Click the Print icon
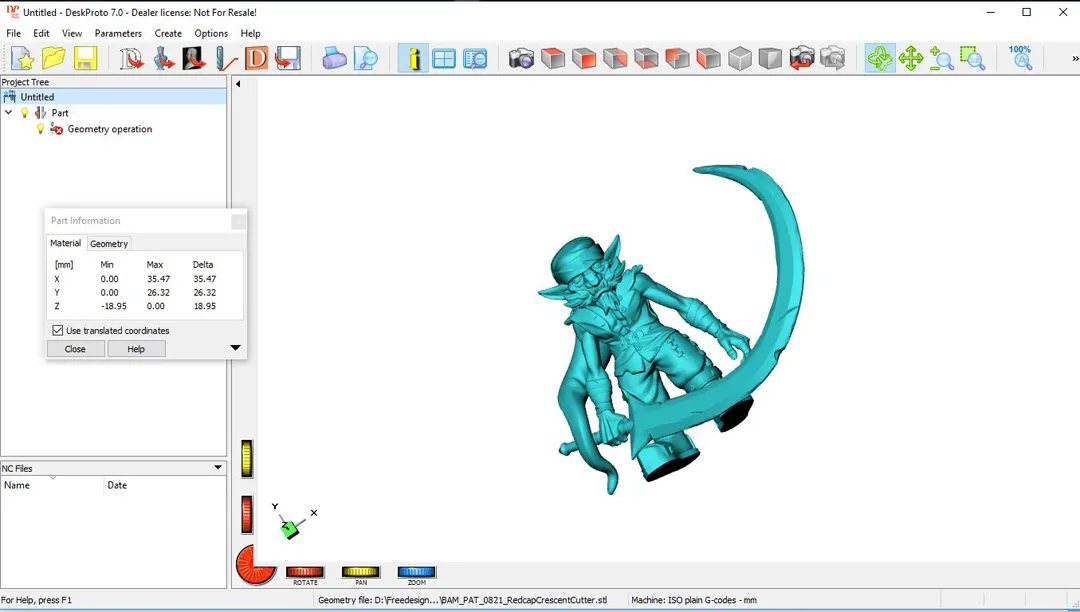Image resolution: width=1080 pixels, height=612 pixels. 335,59
